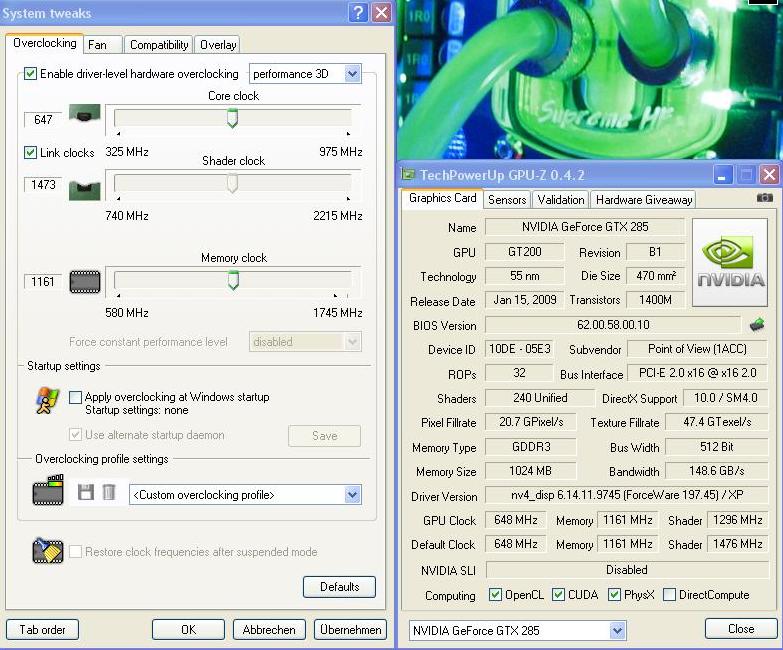Toggle Restore clock frequencies after suspended mode

click(75, 552)
